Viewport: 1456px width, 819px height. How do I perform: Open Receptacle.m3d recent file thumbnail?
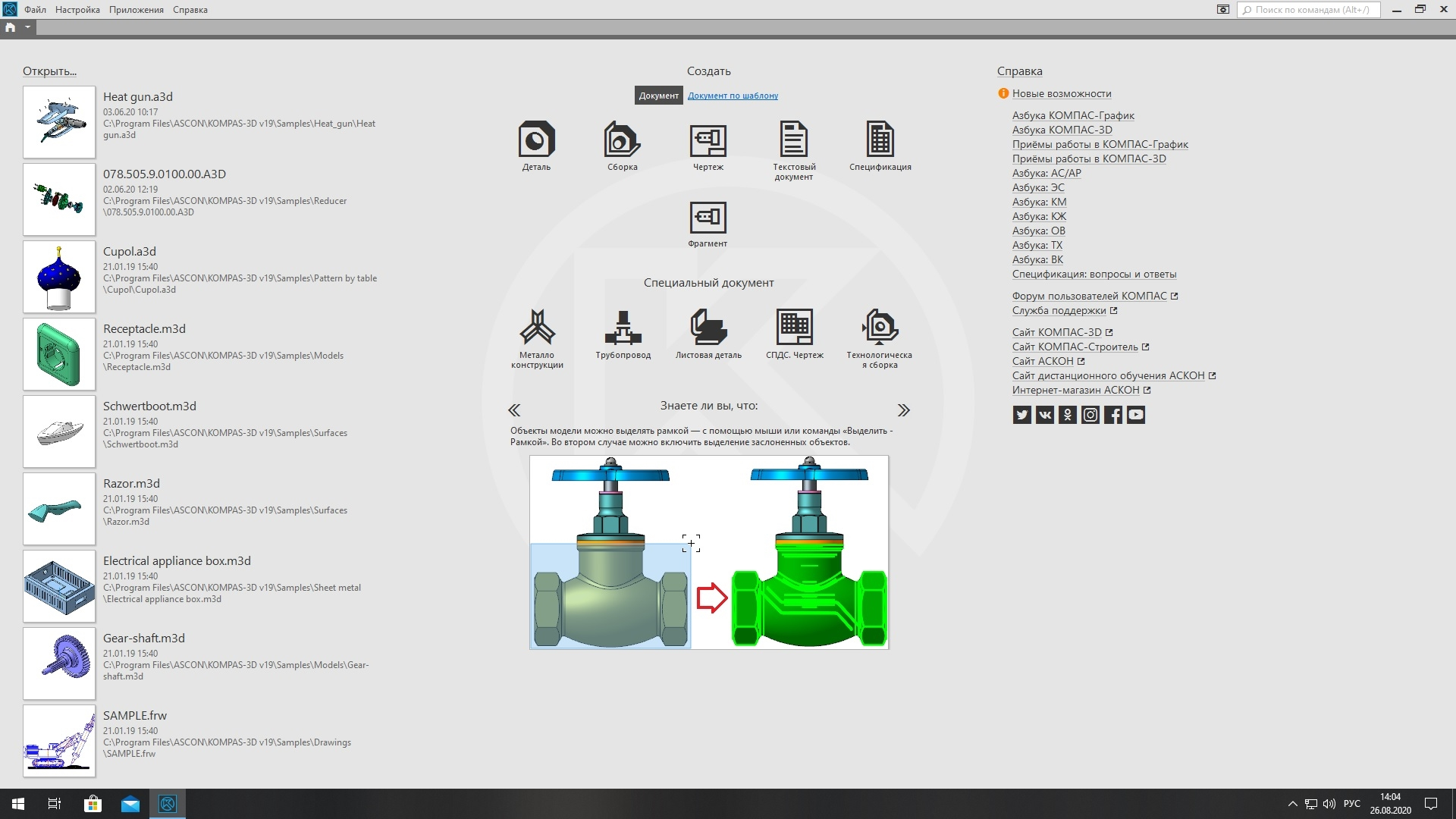tap(59, 354)
